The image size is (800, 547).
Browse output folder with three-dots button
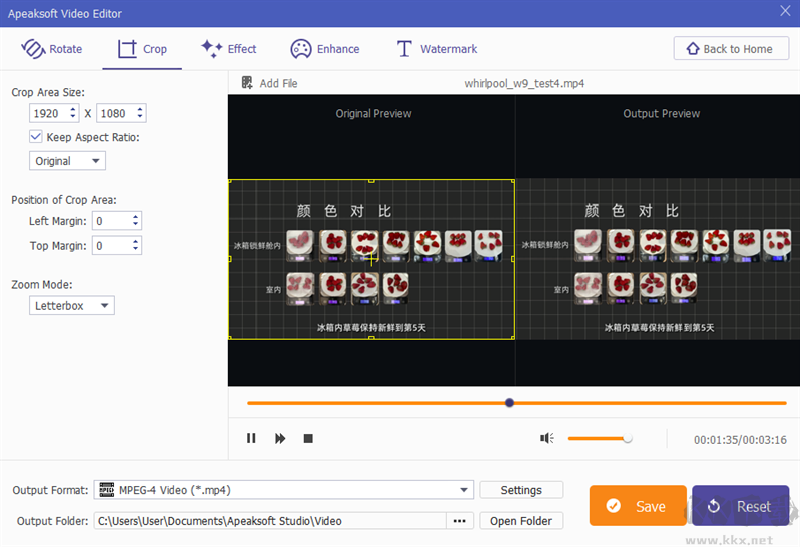tap(459, 521)
